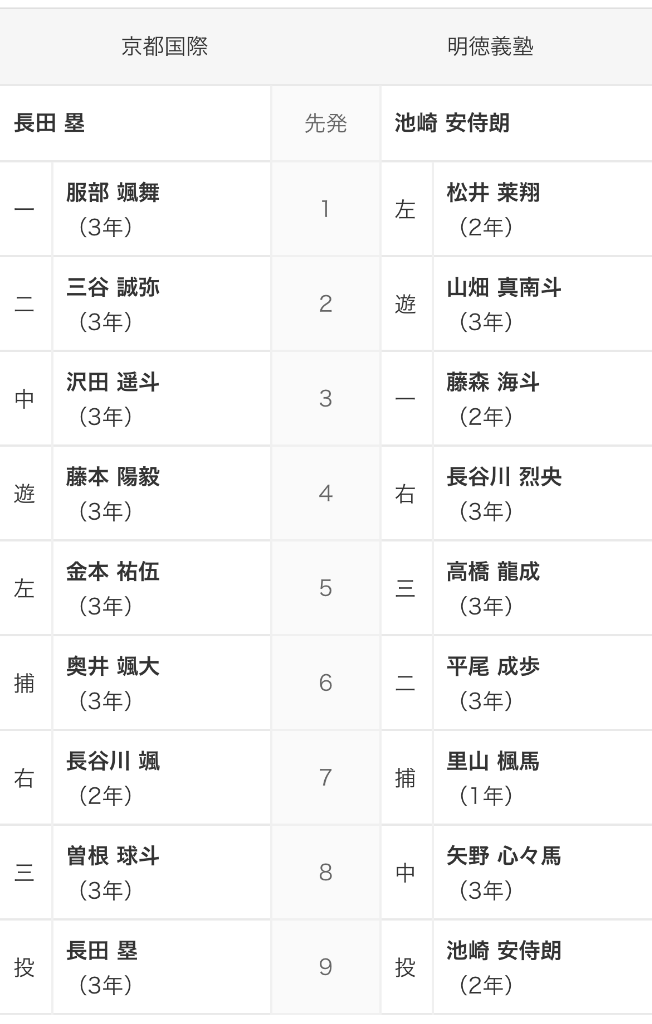Select the 京都国際 team header
Viewport: 652px width, 1024px height.
coord(165,46)
